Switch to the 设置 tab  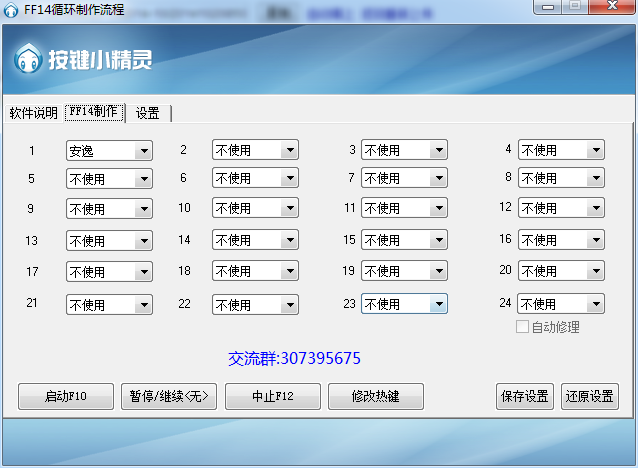tap(148, 113)
